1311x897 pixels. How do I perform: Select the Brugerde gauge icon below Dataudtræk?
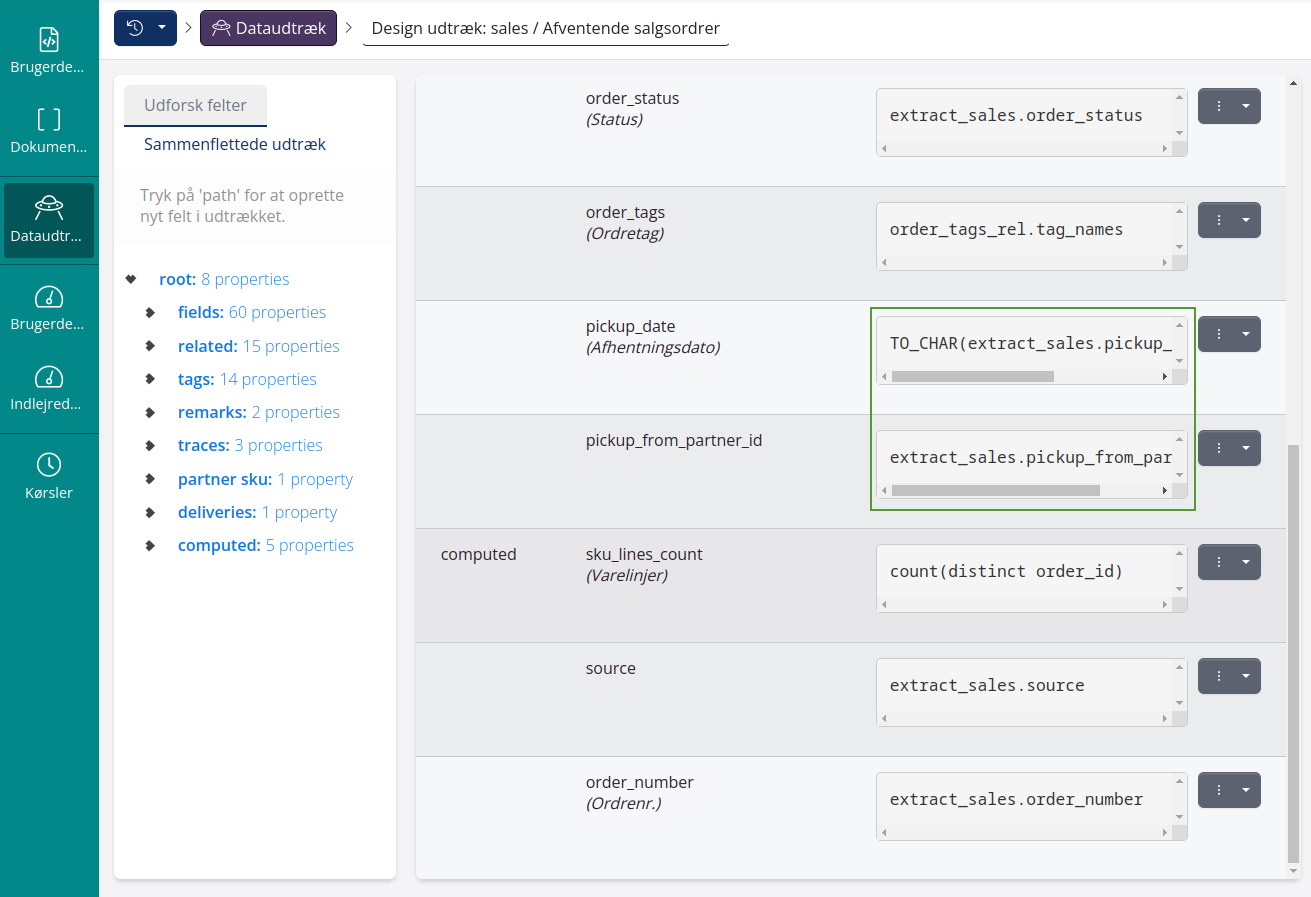click(x=48, y=297)
